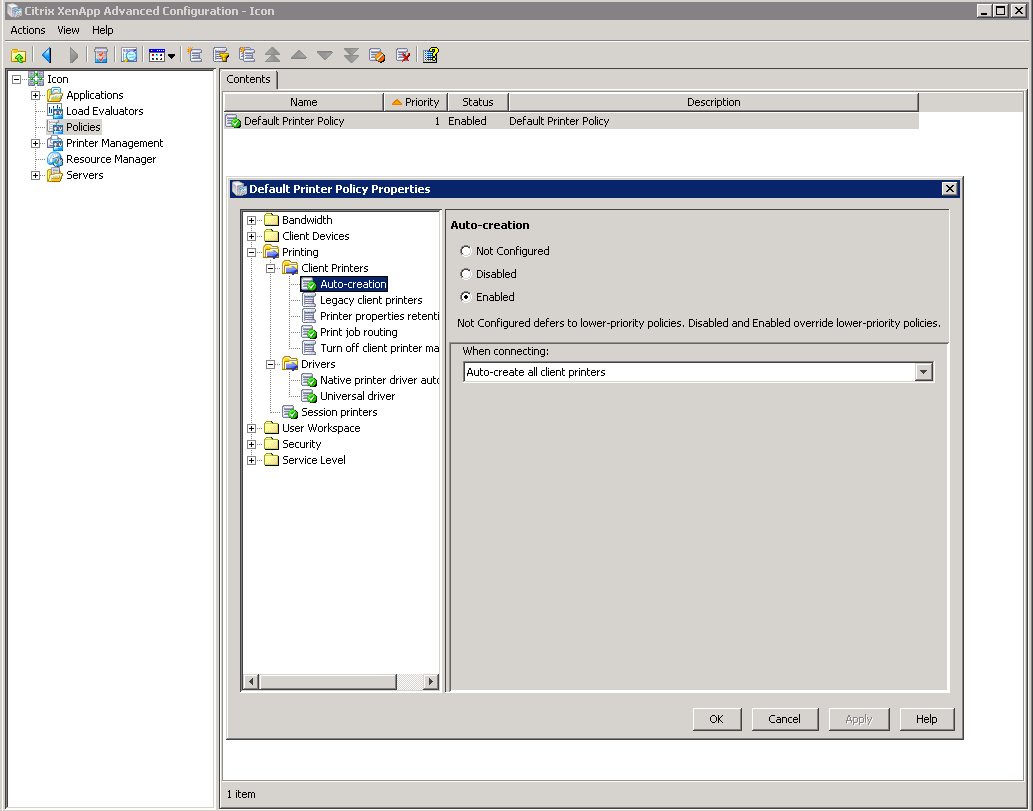This screenshot has width=1033, height=811.
Task: Click the create new policy toolbar icon
Action: tap(194, 55)
